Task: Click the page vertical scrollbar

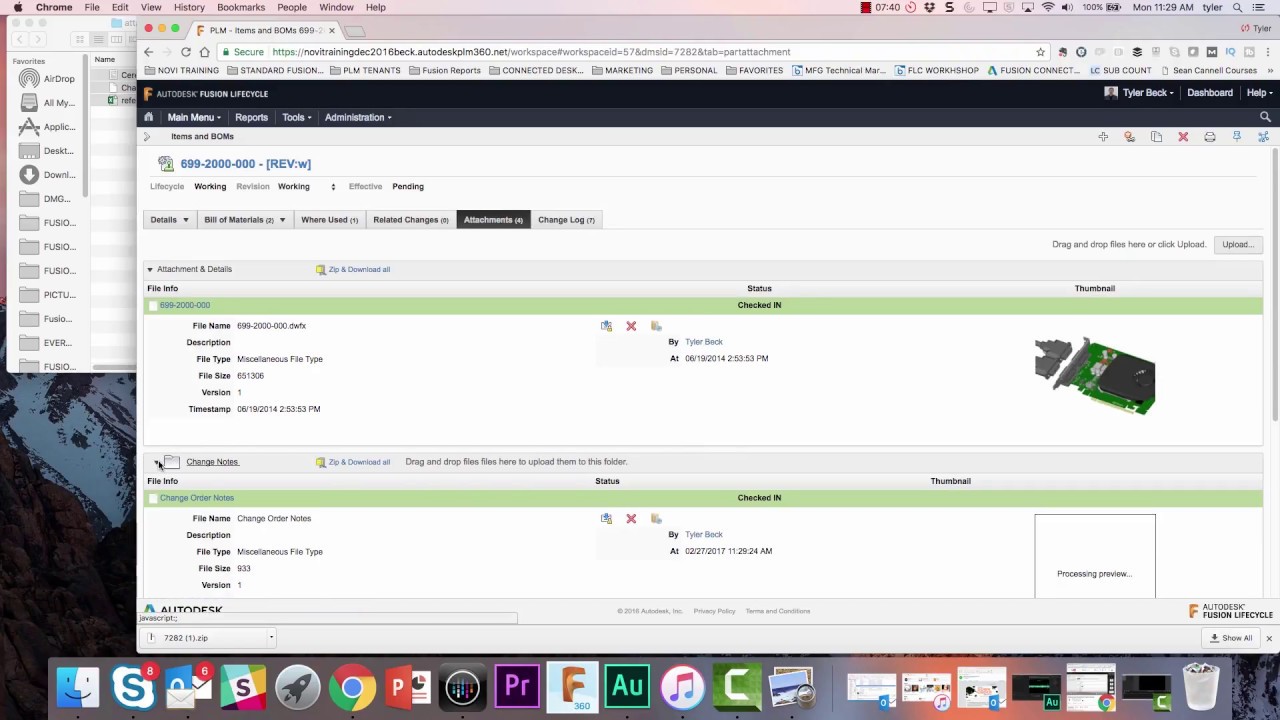Action: tap(1275, 286)
